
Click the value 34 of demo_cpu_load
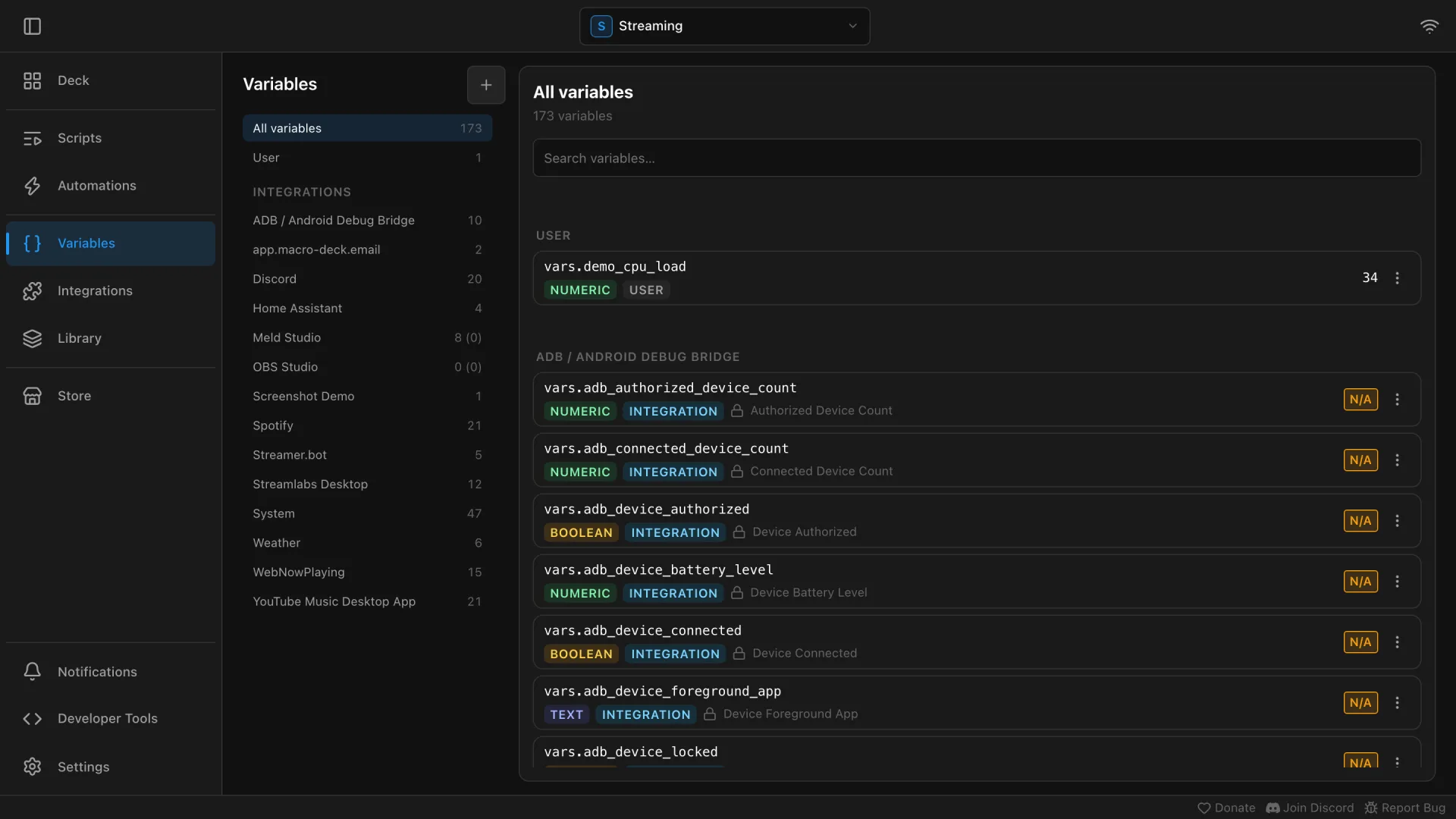point(1370,278)
